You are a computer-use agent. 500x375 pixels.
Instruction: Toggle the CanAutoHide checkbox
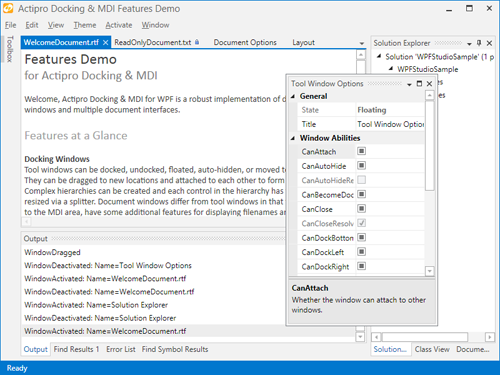coord(361,165)
